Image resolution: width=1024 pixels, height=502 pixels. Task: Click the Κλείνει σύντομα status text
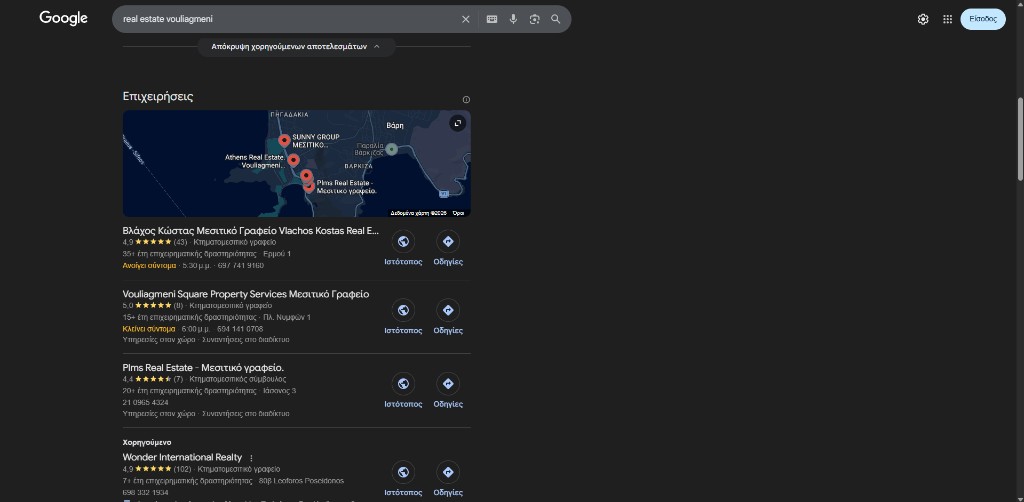tap(149, 329)
